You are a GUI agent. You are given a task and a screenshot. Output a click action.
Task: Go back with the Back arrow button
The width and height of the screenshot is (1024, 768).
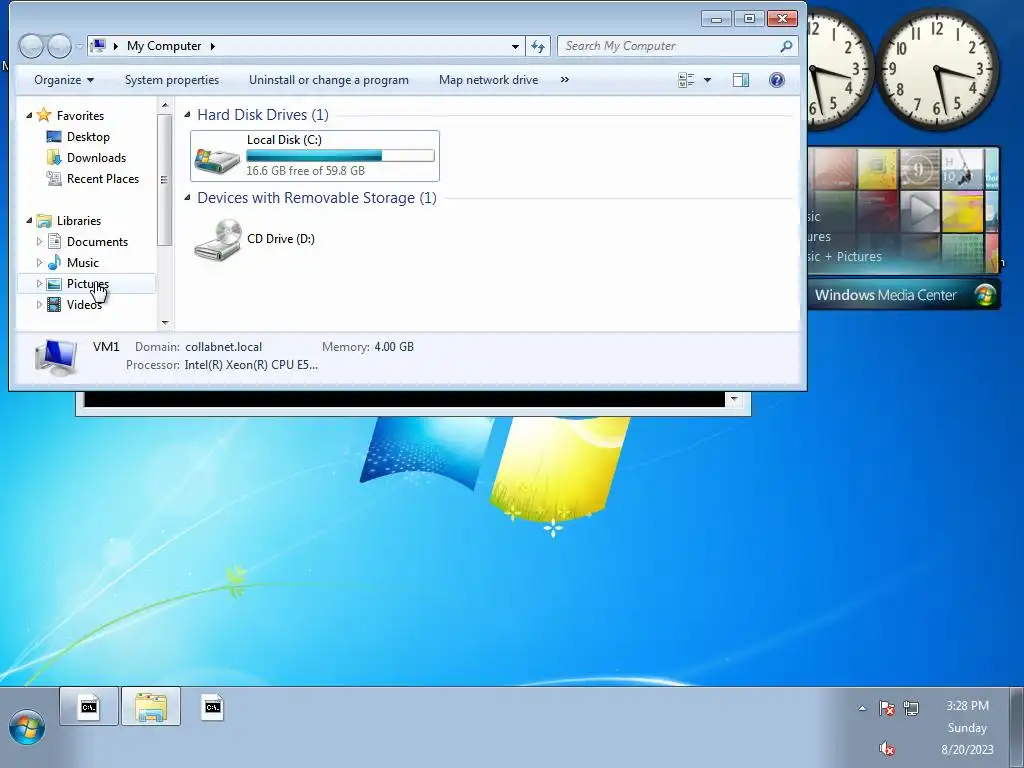(x=31, y=46)
